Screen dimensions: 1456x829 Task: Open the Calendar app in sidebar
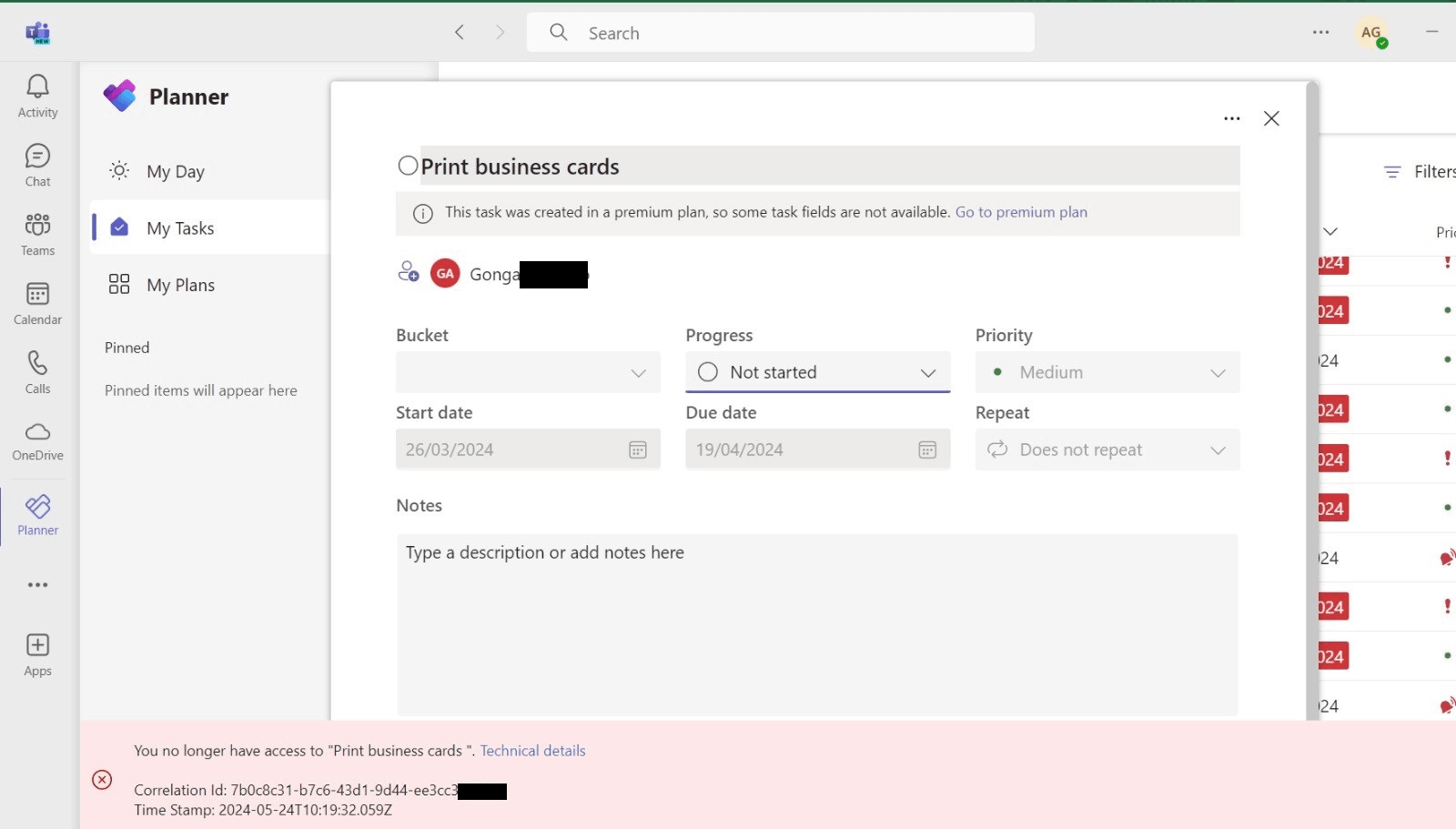(x=37, y=303)
